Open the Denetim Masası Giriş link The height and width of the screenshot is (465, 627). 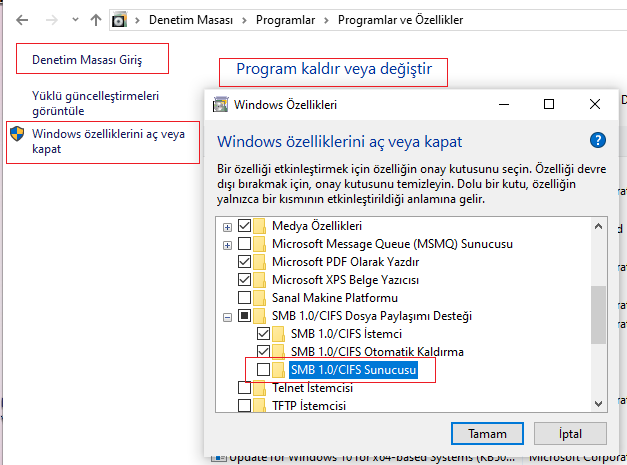(87, 60)
